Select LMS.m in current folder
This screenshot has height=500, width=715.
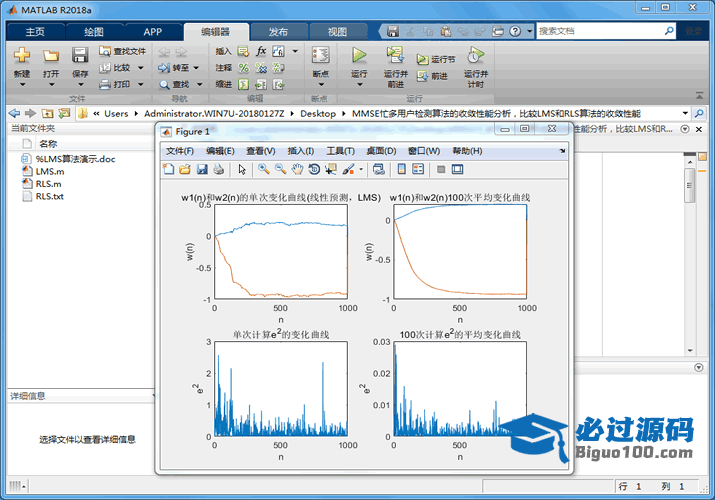click(x=50, y=171)
